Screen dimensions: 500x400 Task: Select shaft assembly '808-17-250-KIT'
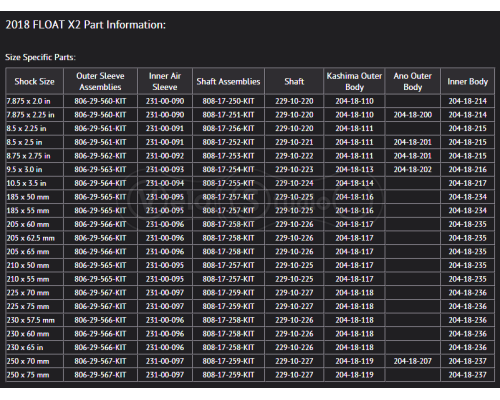click(228, 101)
